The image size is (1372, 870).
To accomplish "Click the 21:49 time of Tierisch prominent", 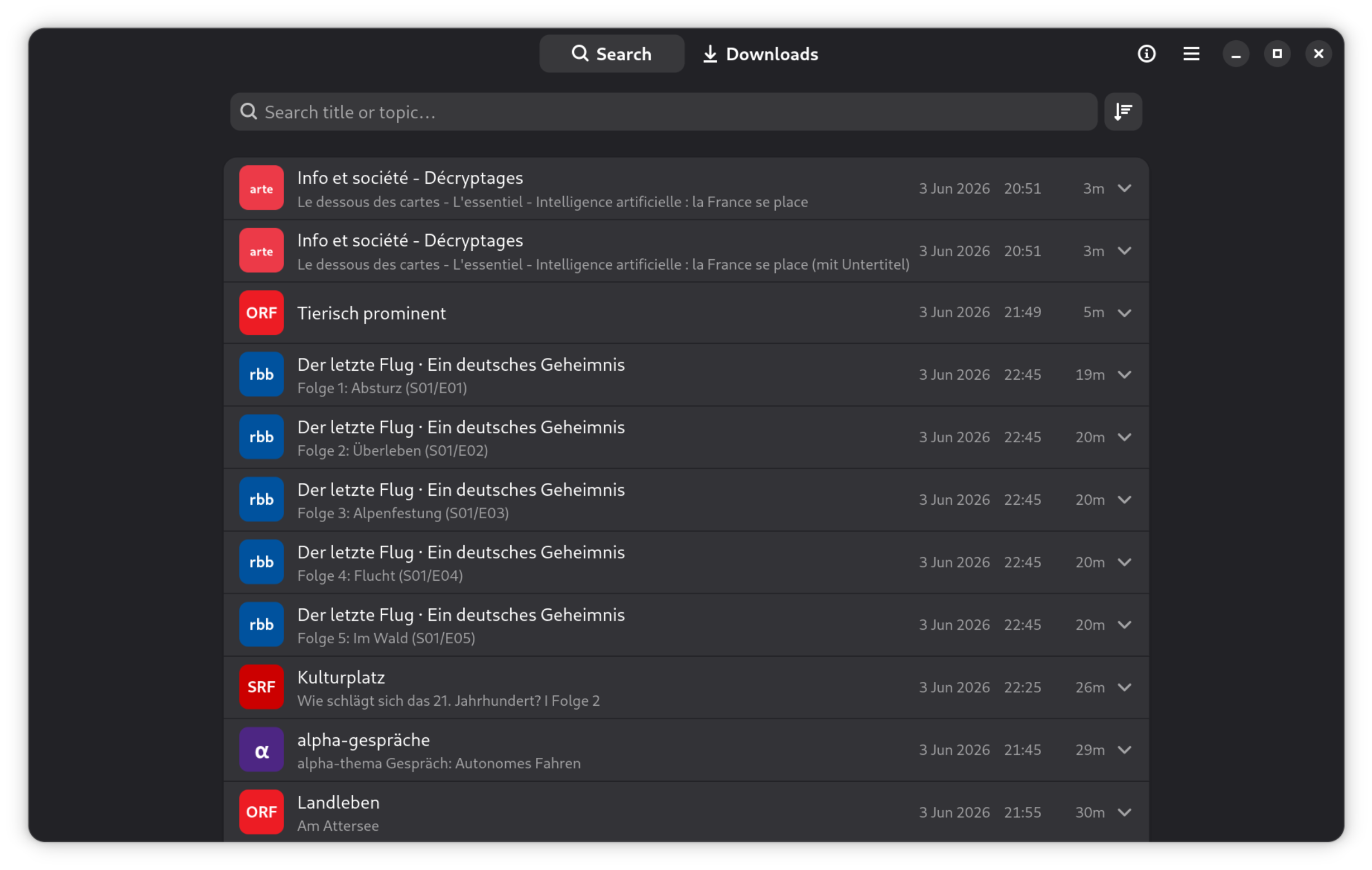I will click(1022, 312).
